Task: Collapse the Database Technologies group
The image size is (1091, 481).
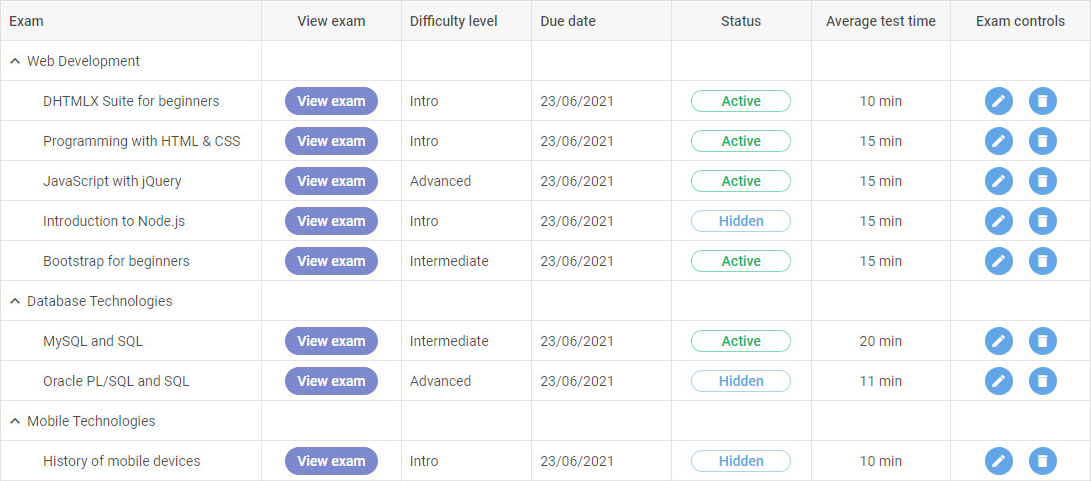Action: click(x=15, y=301)
